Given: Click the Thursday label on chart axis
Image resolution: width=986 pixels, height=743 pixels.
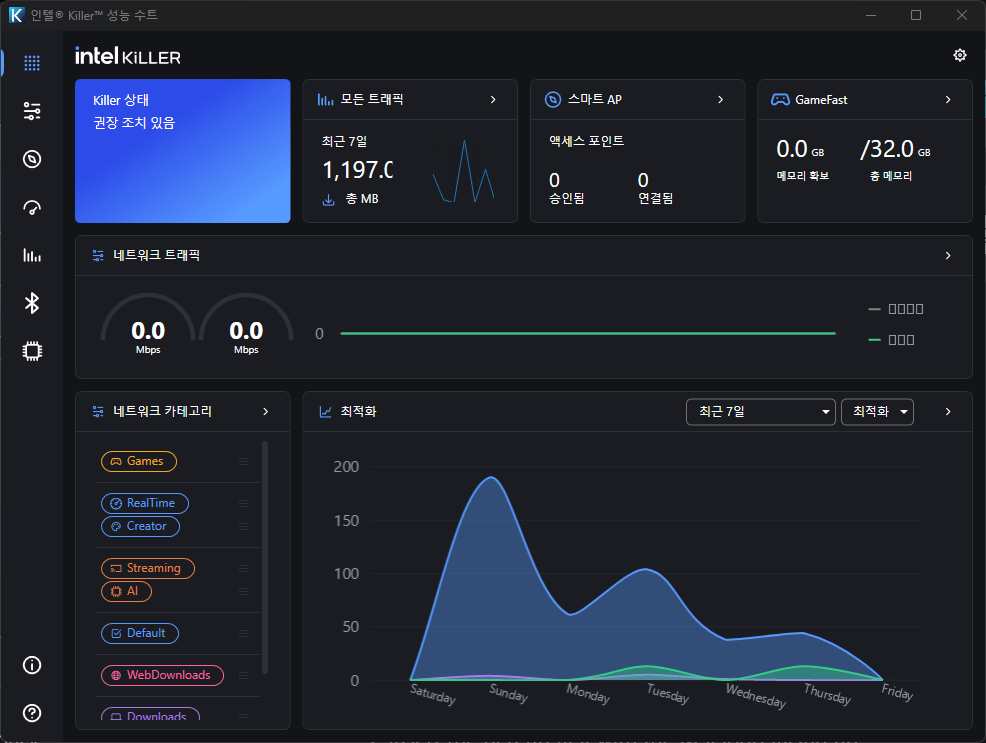Looking at the screenshot, I should [828, 694].
